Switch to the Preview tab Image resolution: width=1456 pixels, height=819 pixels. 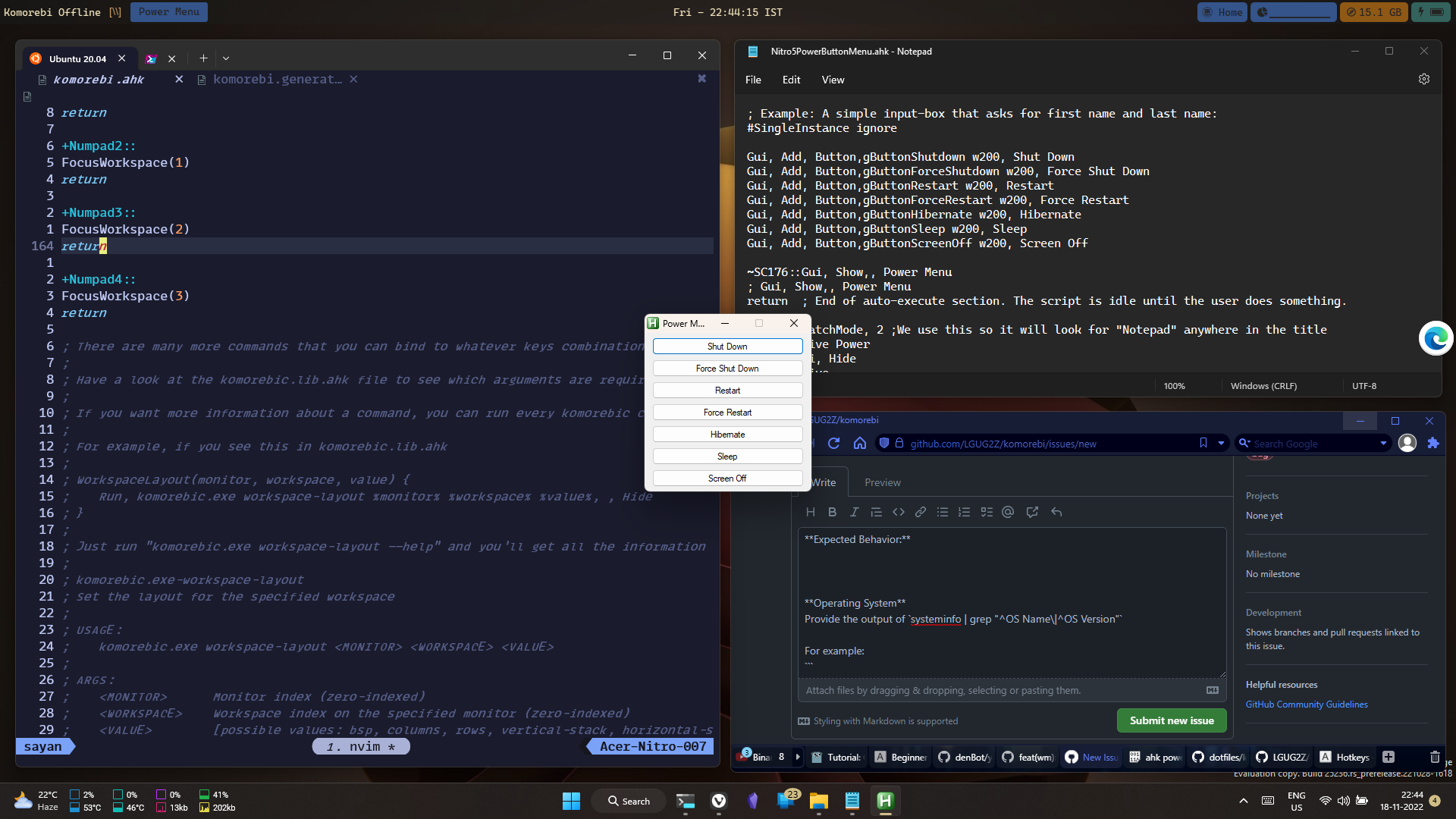[882, 482]
